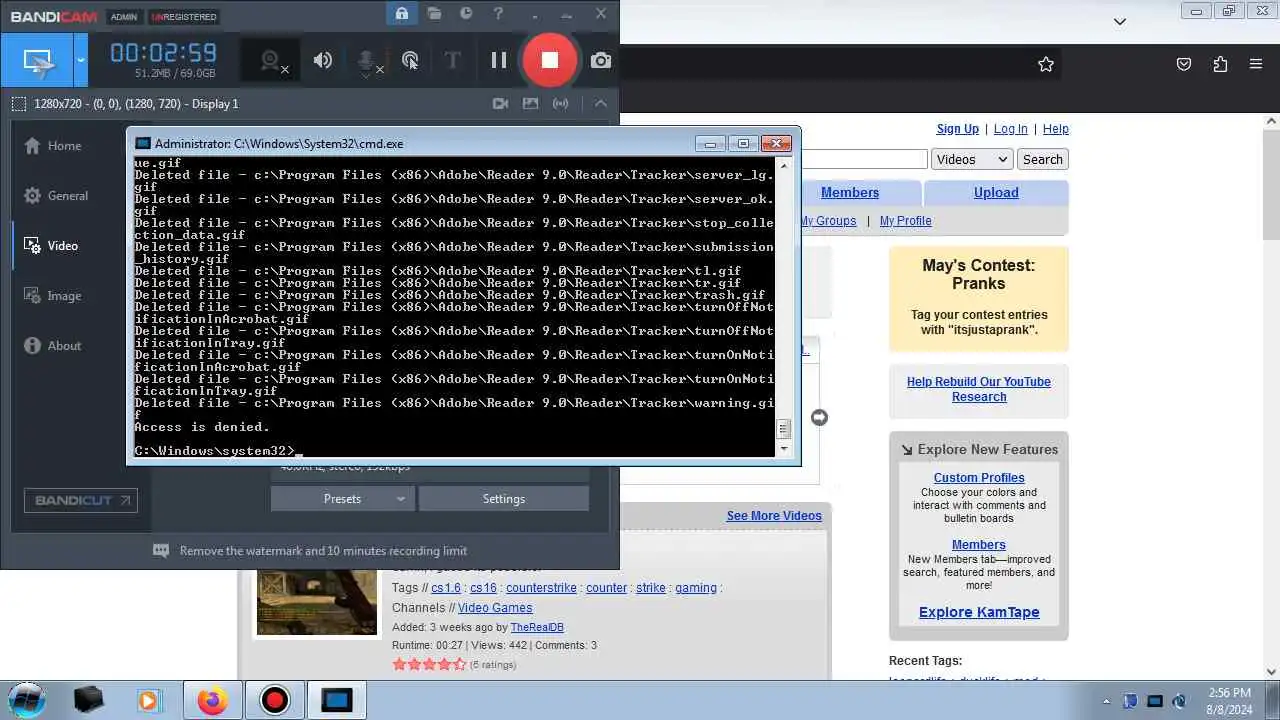This screenshot has height=720, width=1280.
Task: Collapse Bandicam panel with up chevron
Action: pyautogui.click(x=601, y=104)
